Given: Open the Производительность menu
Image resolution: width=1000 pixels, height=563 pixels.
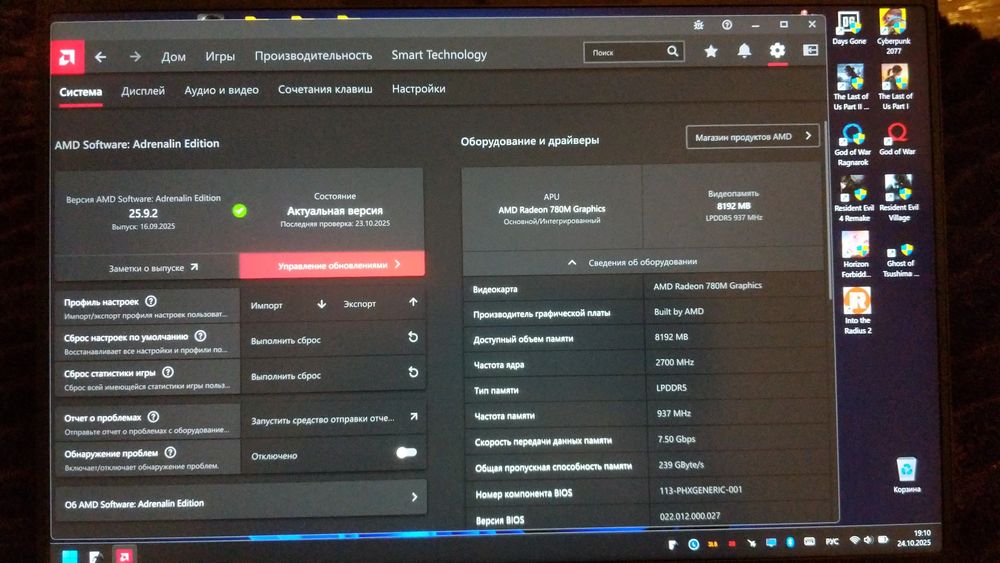Looking at the screenshot, I should 313,55.
